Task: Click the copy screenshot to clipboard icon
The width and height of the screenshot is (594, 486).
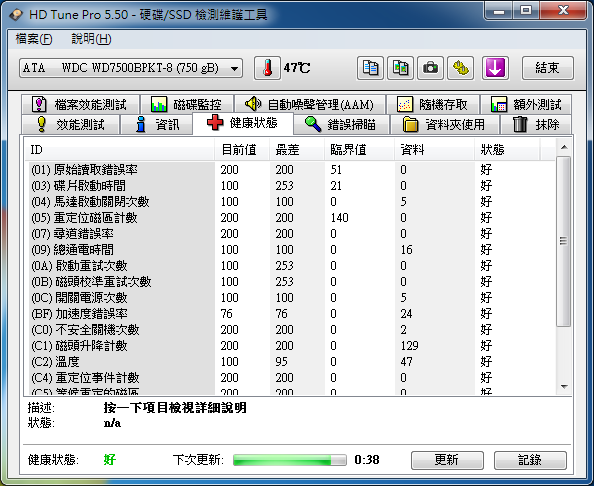Action: 400,68
